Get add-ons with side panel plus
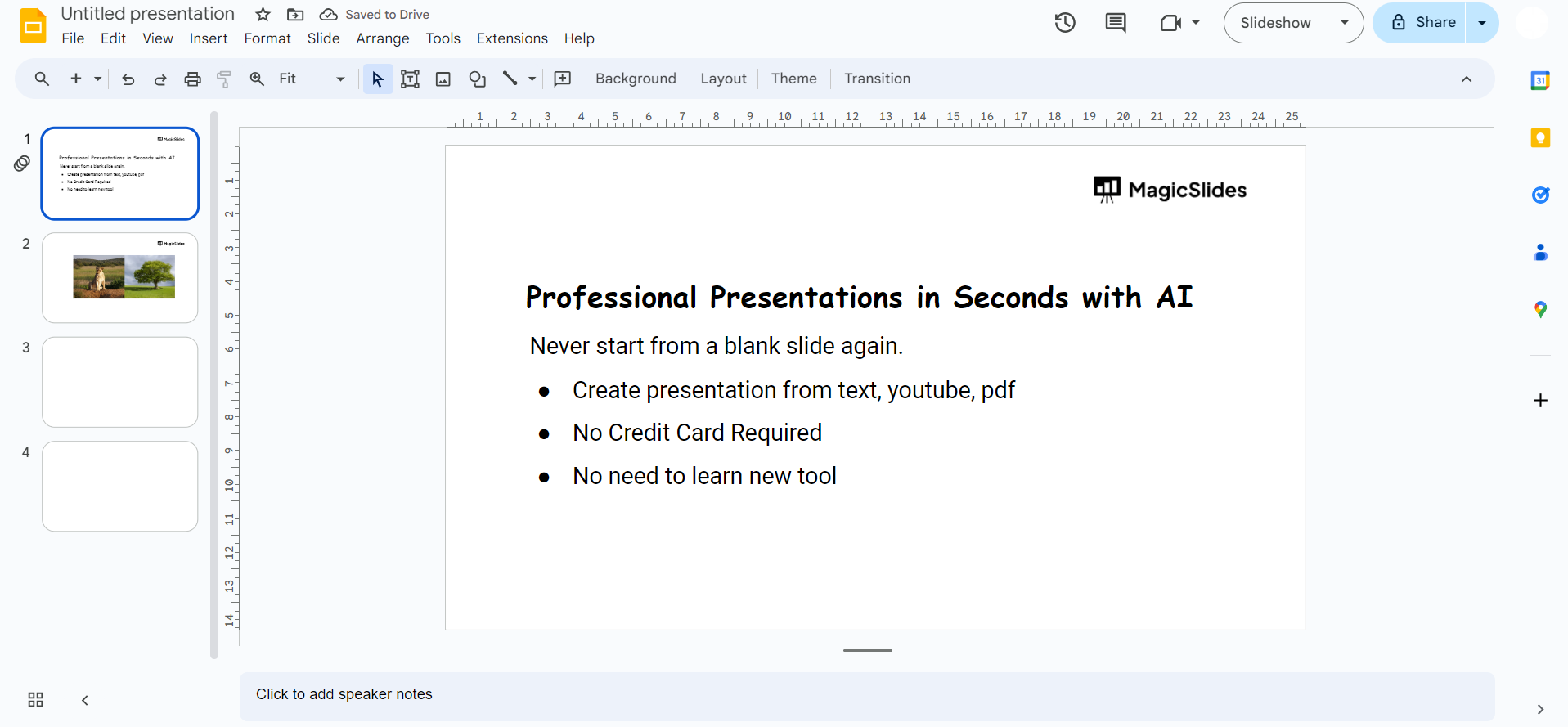Image resolution: width=1568 pixels, height=727 pixels. click(x=1540, y=400)
